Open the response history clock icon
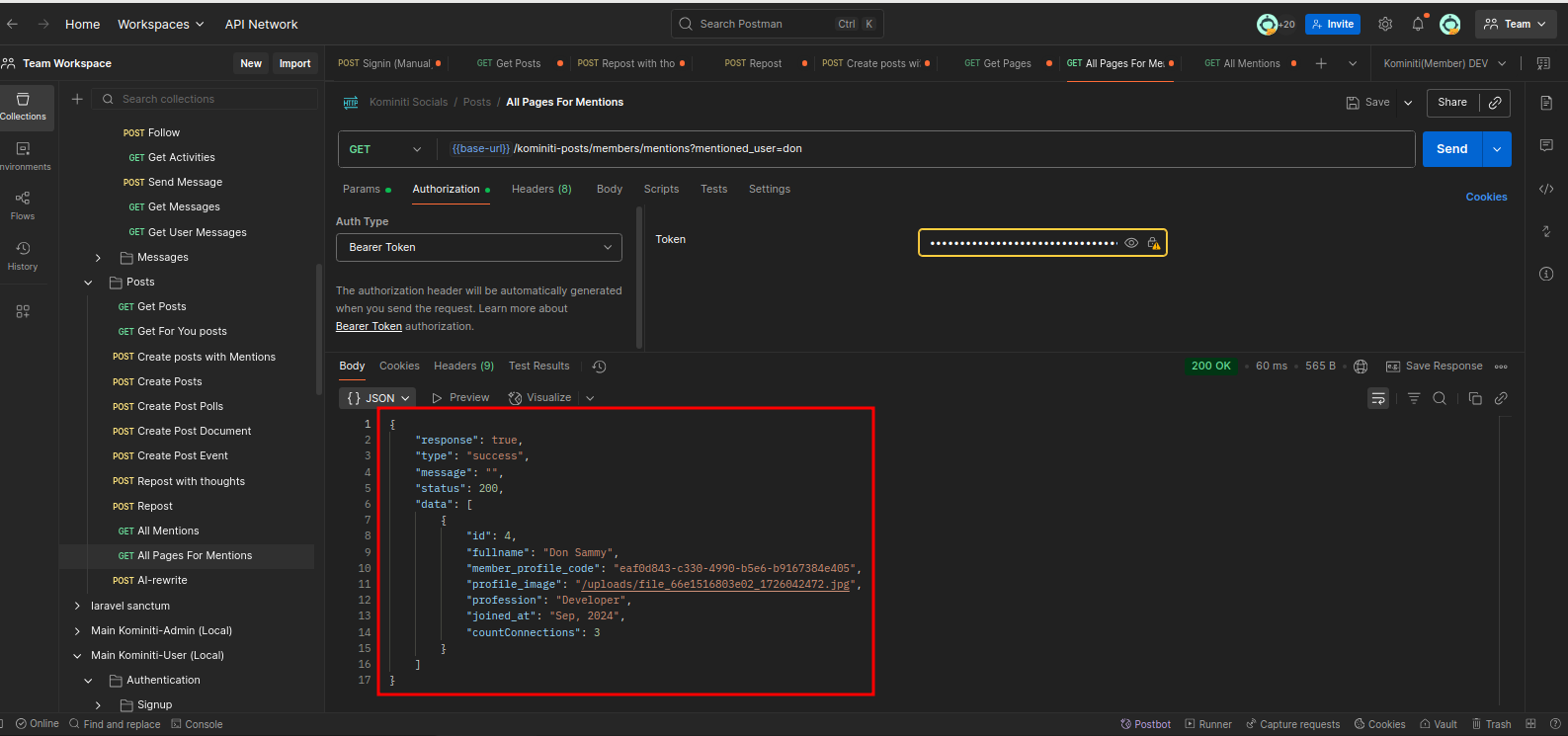This screenshot has width=1568, height=736. 599,367
